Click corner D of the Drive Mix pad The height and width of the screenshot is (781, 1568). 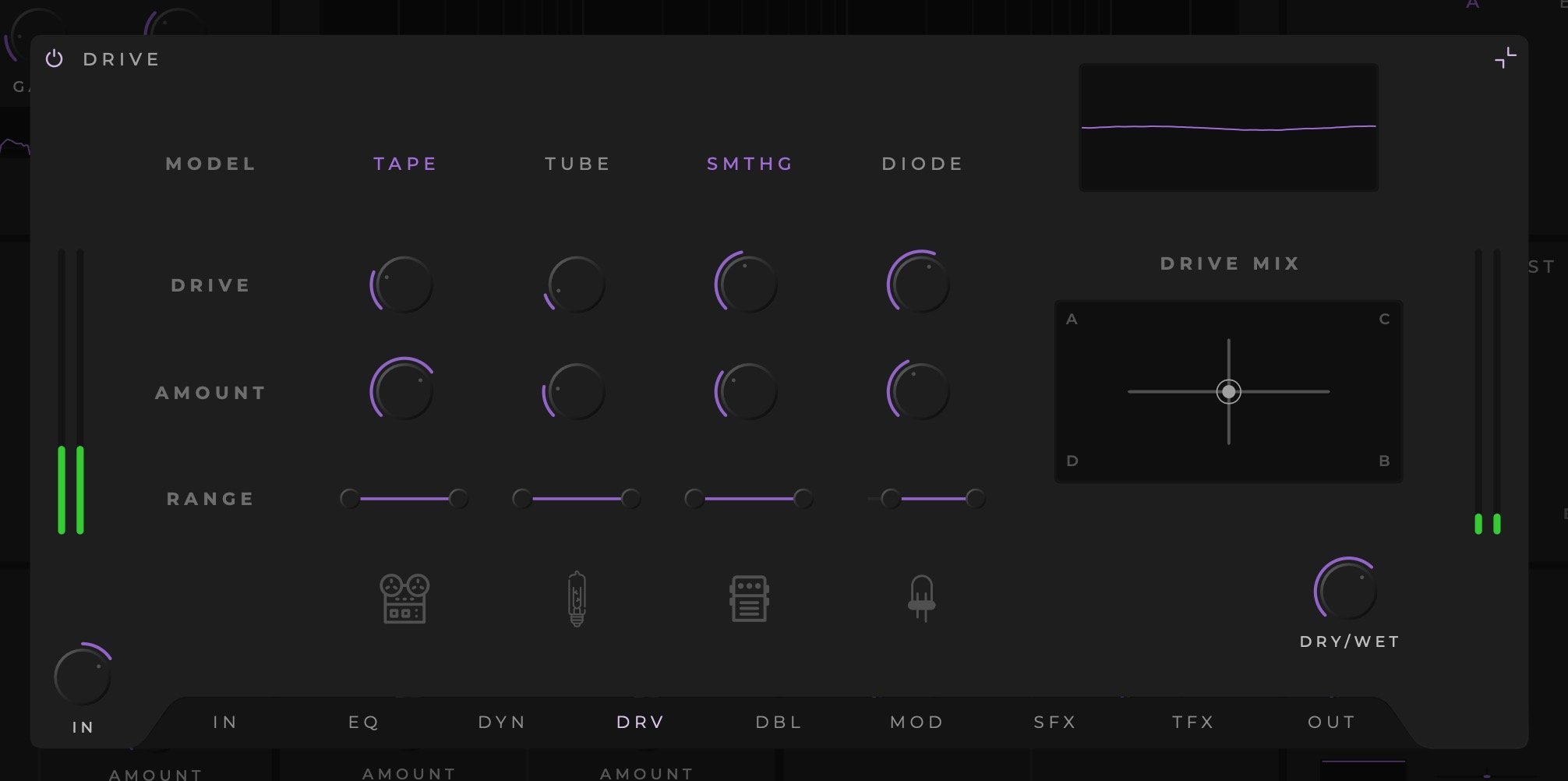(1072, 461)
